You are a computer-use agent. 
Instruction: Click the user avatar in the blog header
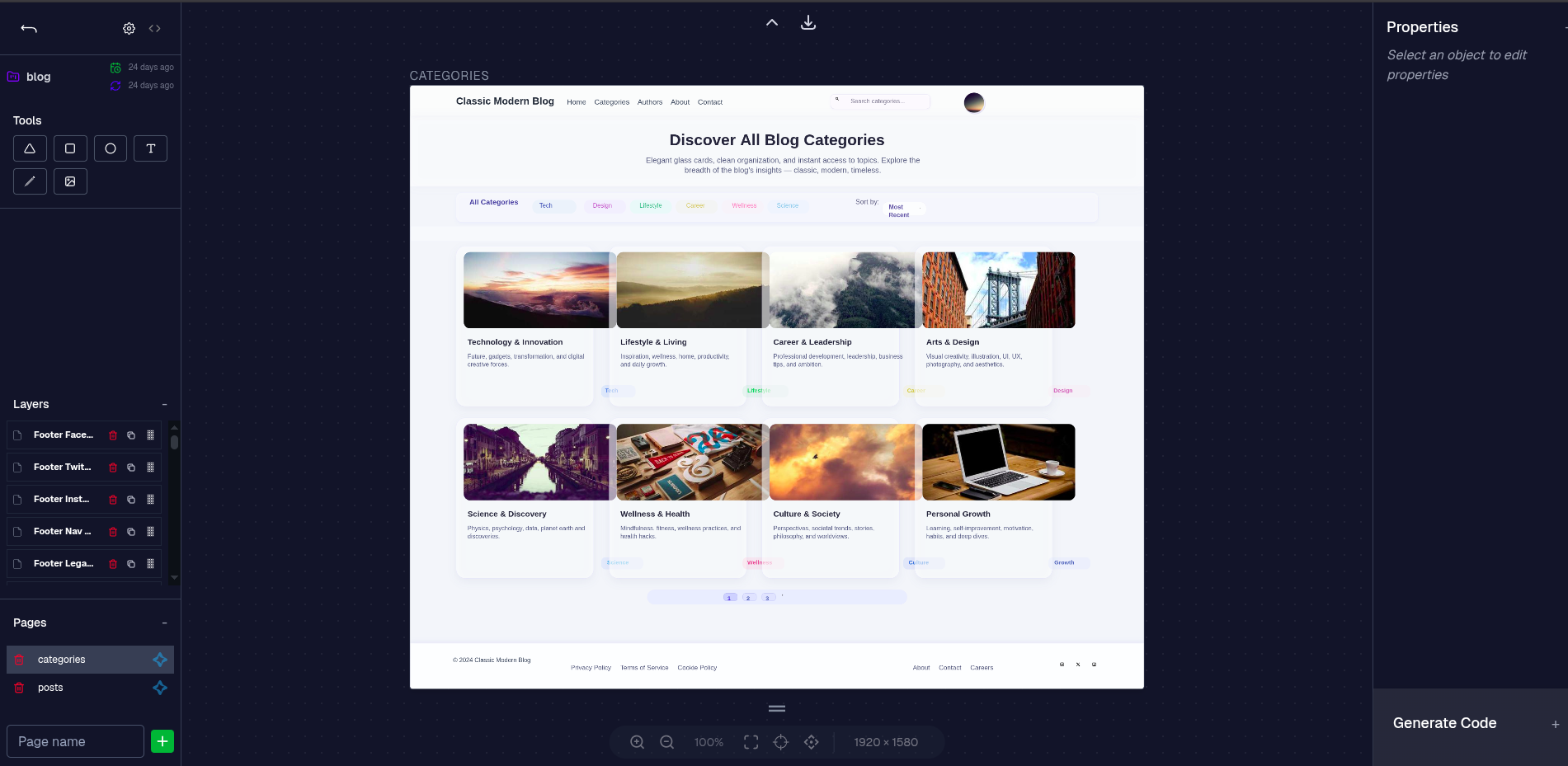(974, 103)
